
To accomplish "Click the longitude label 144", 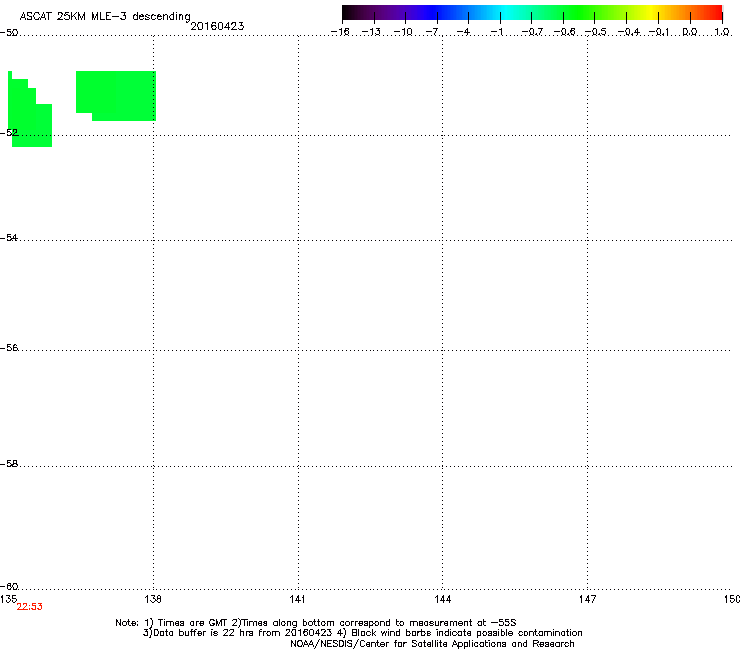I will pos(442,599).
